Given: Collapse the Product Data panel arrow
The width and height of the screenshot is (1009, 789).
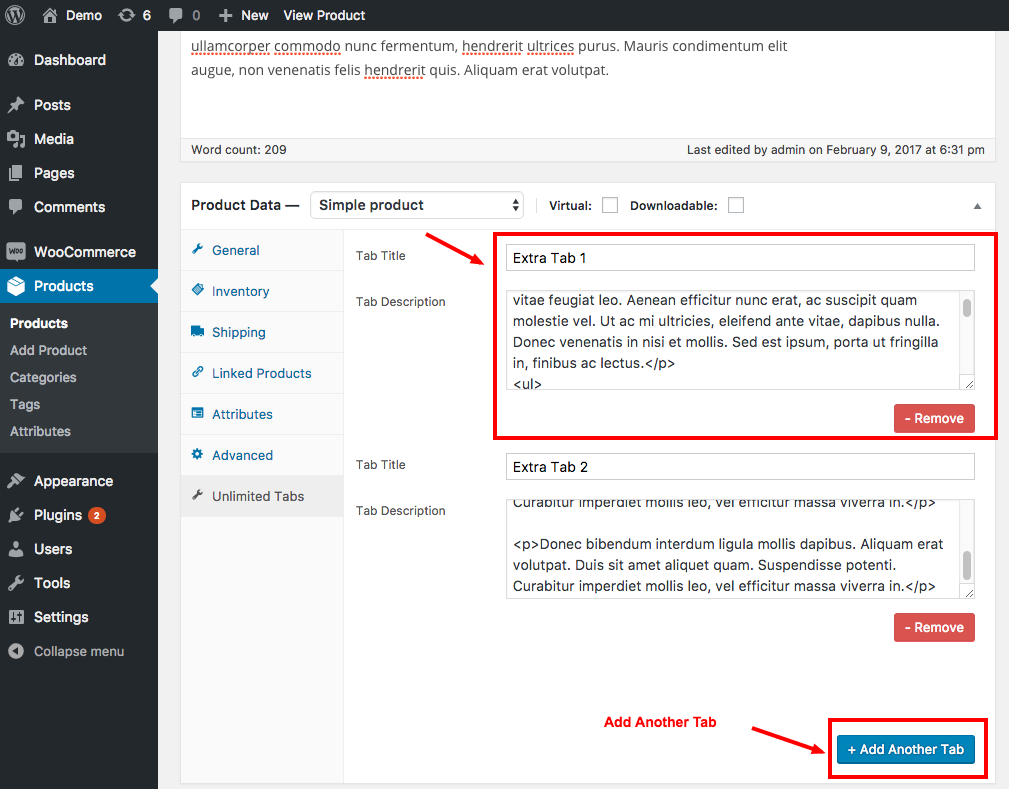Looking at the screenshot, I should 977,206.
